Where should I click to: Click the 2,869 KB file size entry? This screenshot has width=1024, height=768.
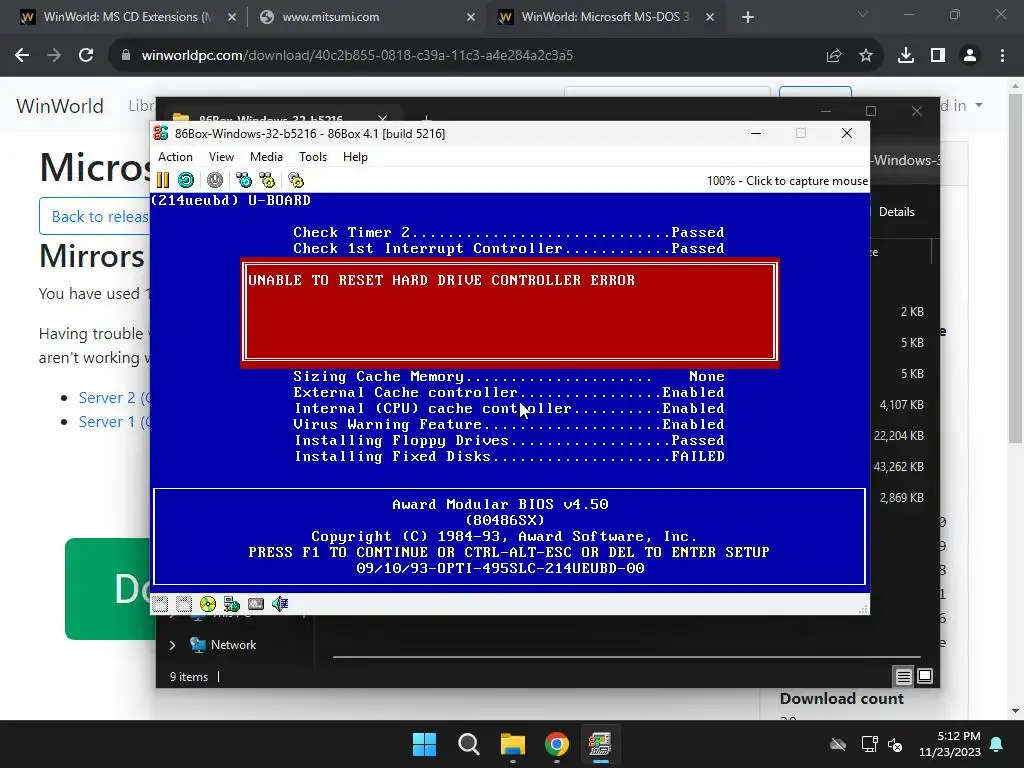901,498
